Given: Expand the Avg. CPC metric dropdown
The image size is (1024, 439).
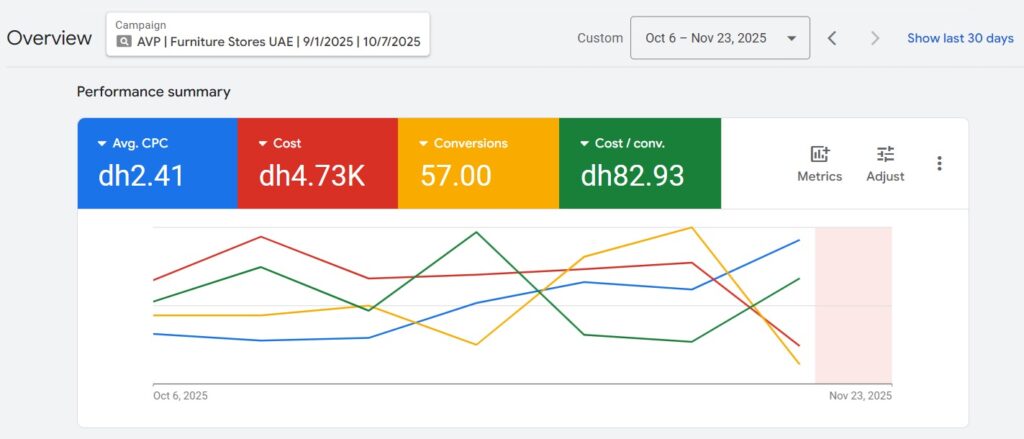Looking at the screenshot, I should (103, 144).
